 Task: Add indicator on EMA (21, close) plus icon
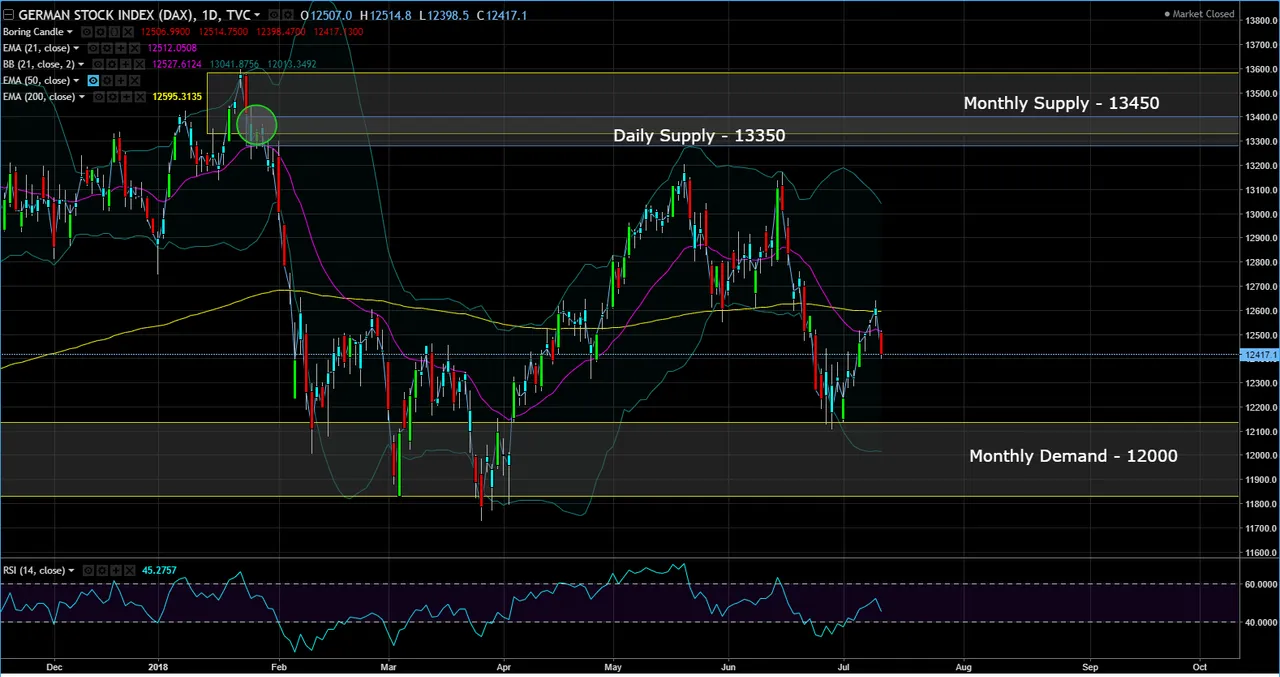point(121,48)
